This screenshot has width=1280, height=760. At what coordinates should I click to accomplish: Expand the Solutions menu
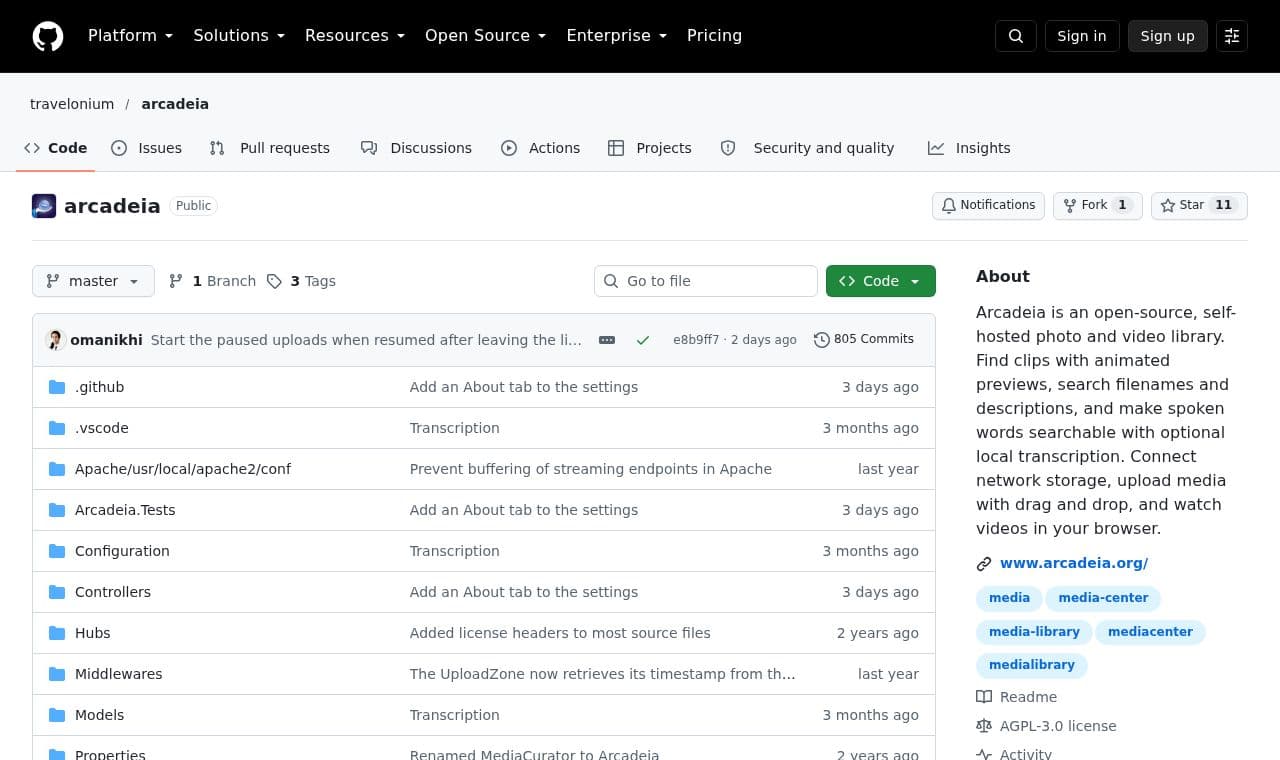239,36
